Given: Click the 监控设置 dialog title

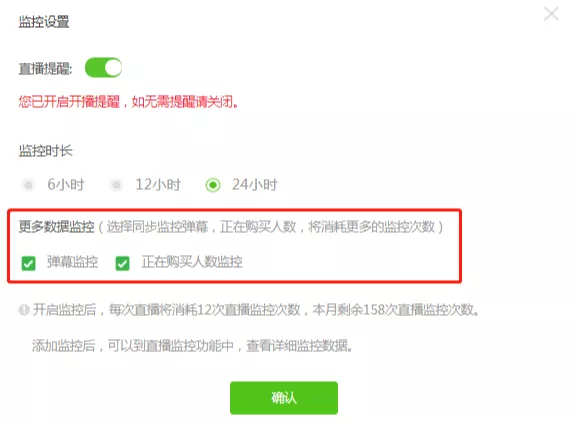Looking at the screenshot, I should coord(44,22).
